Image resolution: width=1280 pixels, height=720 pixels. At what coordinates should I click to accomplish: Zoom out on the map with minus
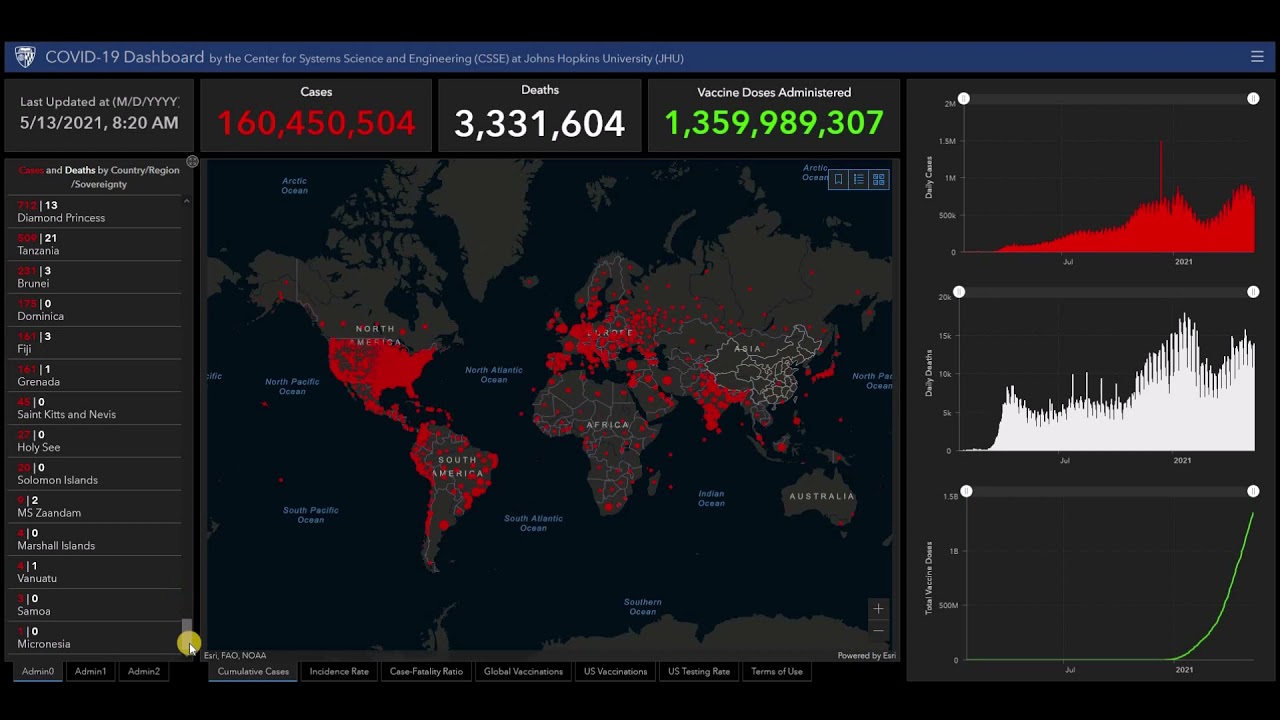point(878,630)
